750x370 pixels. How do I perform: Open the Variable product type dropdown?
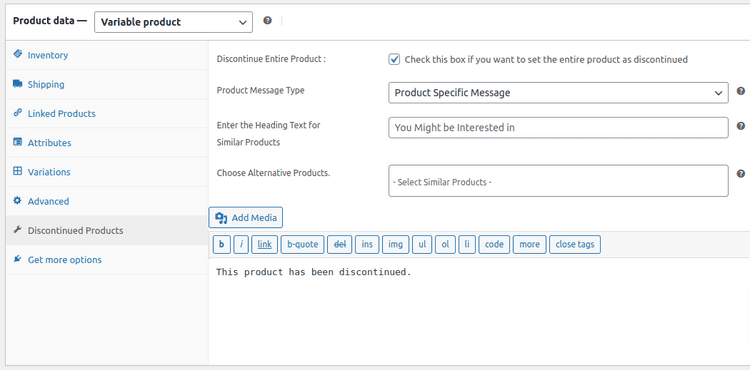[173, 22]
